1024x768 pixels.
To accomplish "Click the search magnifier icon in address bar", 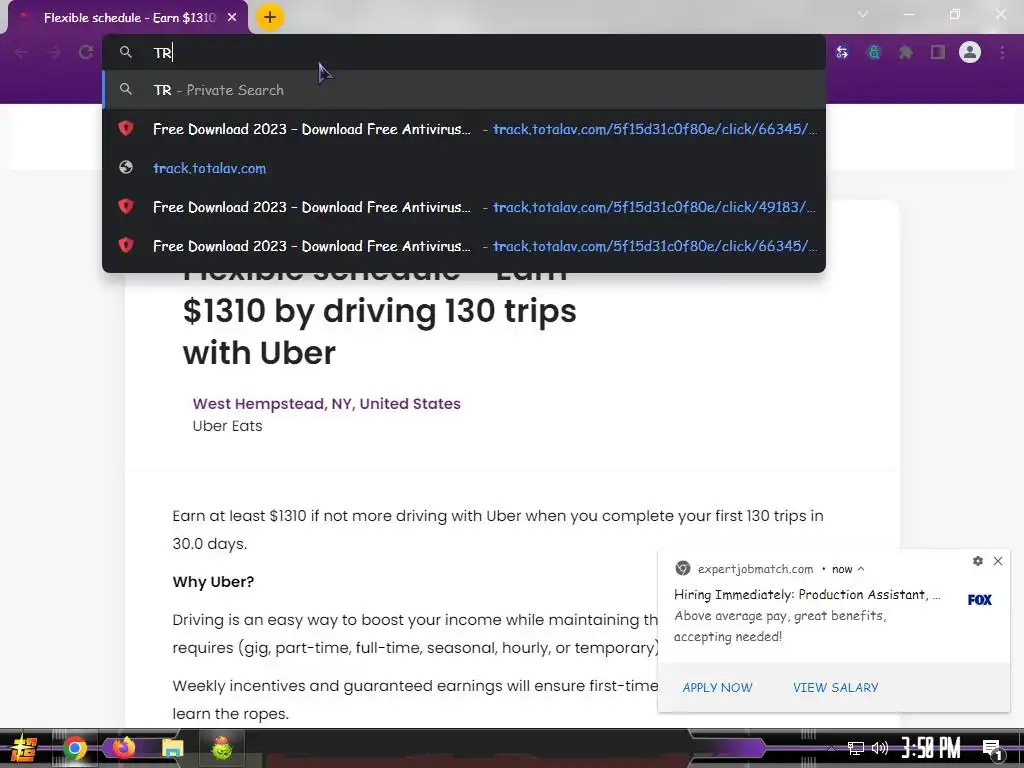I will click(x=126, y=52).
